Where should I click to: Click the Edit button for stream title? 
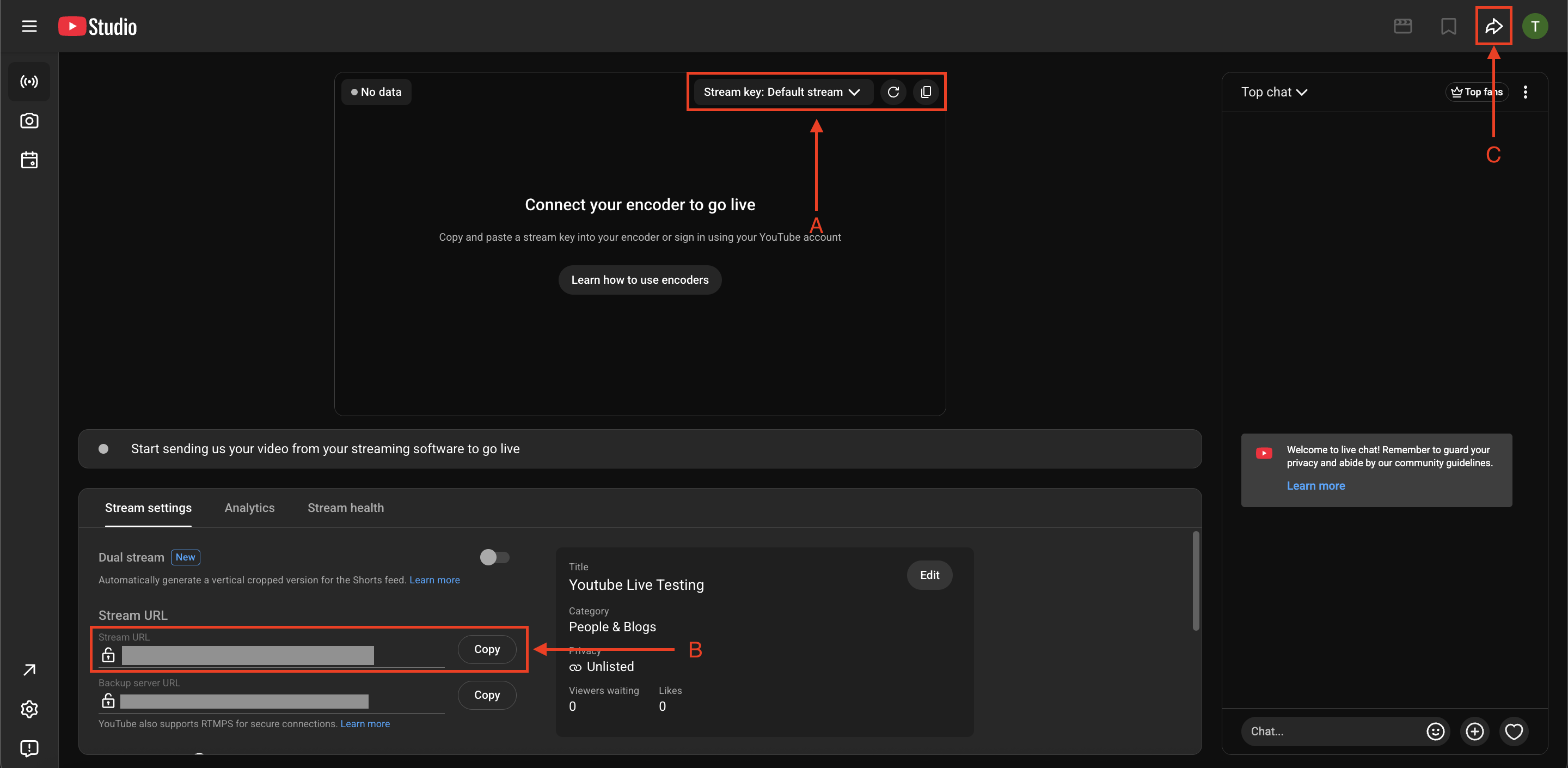click(x=929, y=575)
